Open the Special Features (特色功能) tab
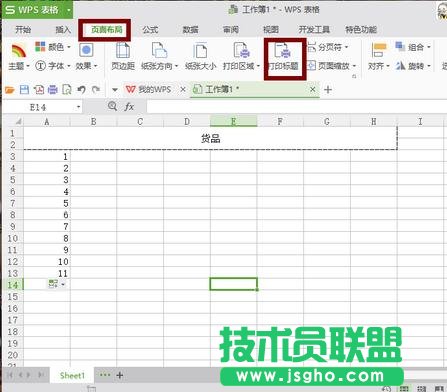This screenshot has width=447, height=392. (361, 30)
